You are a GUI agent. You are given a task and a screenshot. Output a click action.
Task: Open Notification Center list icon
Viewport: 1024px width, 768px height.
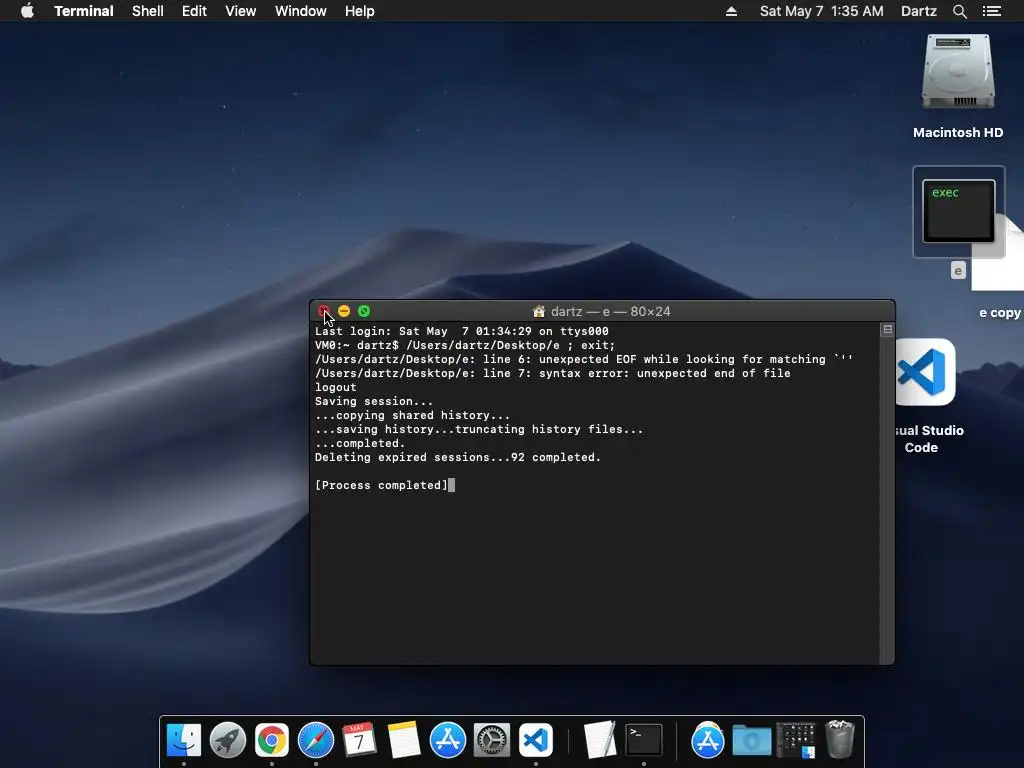992,11
